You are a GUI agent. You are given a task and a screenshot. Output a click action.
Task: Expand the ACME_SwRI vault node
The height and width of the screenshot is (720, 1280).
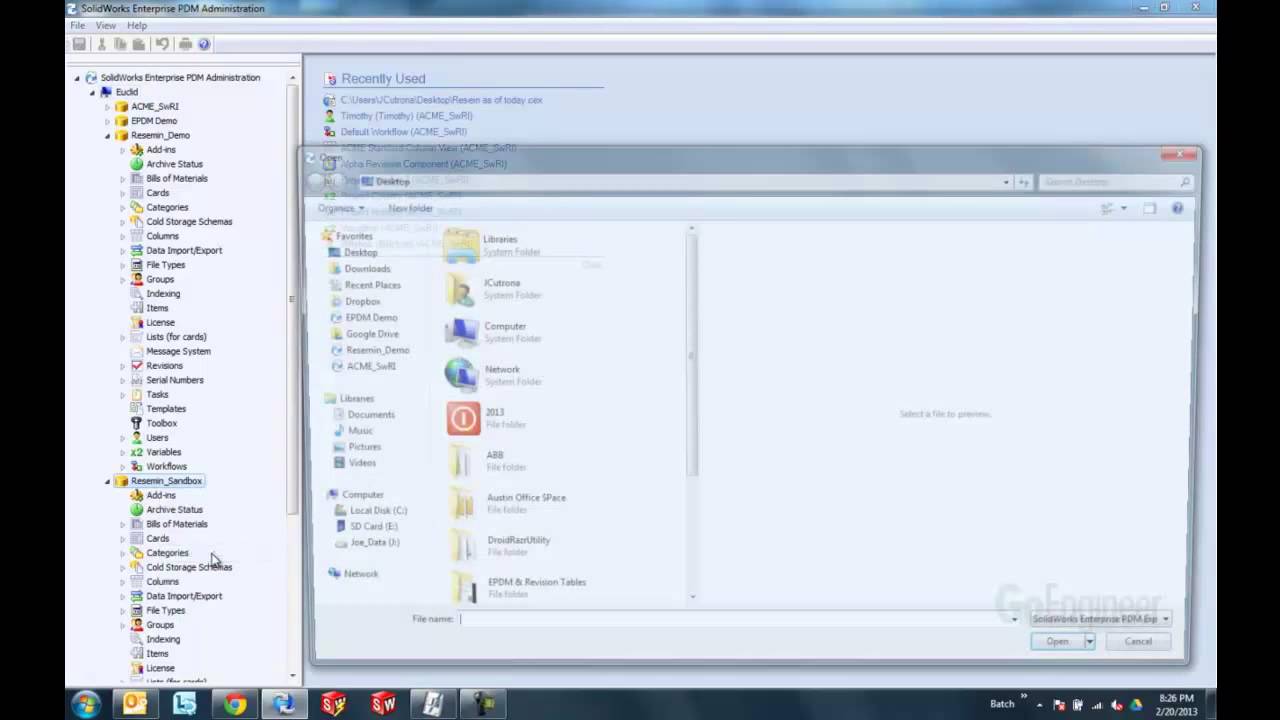coord(108,106)
